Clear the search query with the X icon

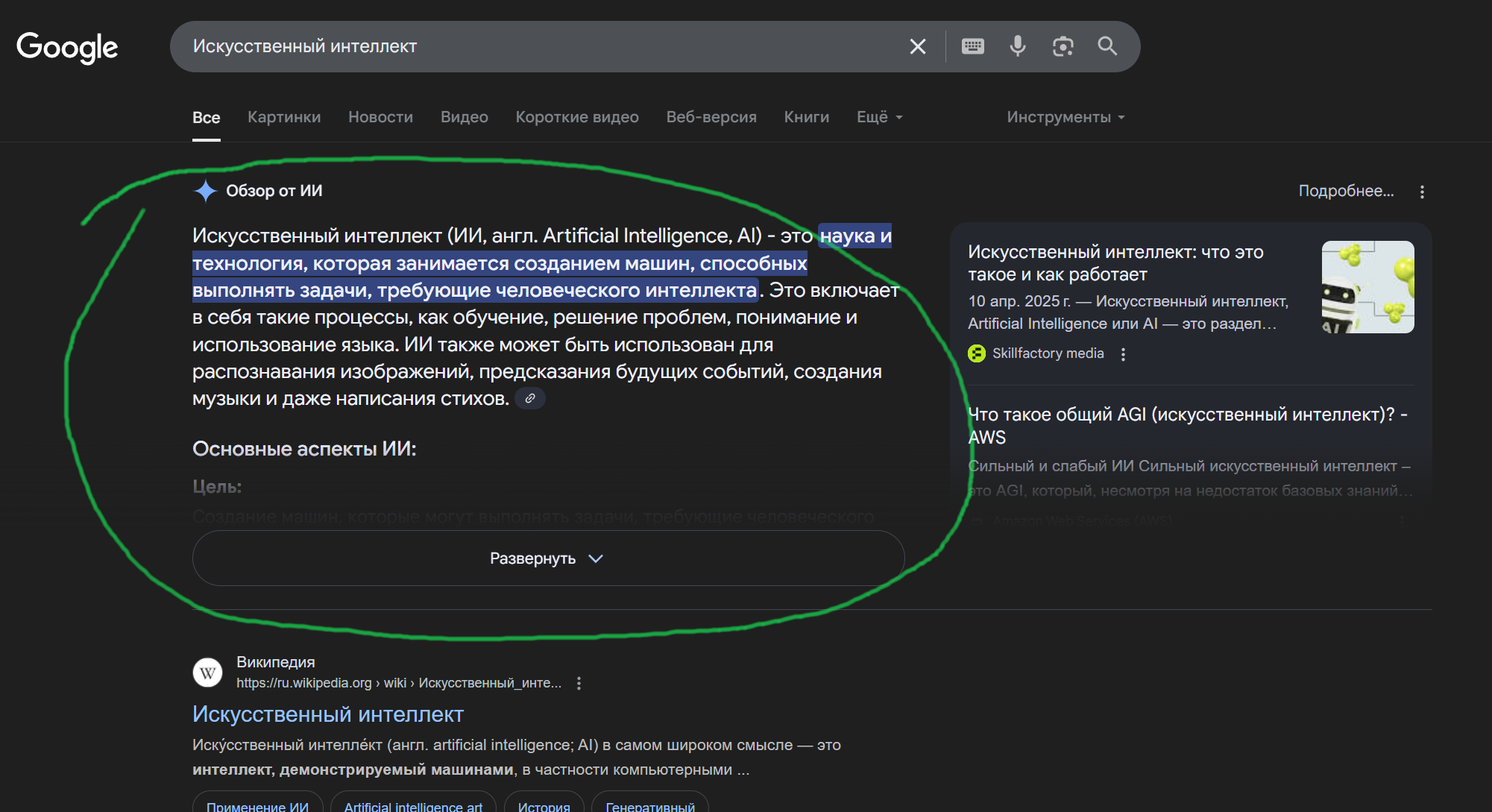917,46
